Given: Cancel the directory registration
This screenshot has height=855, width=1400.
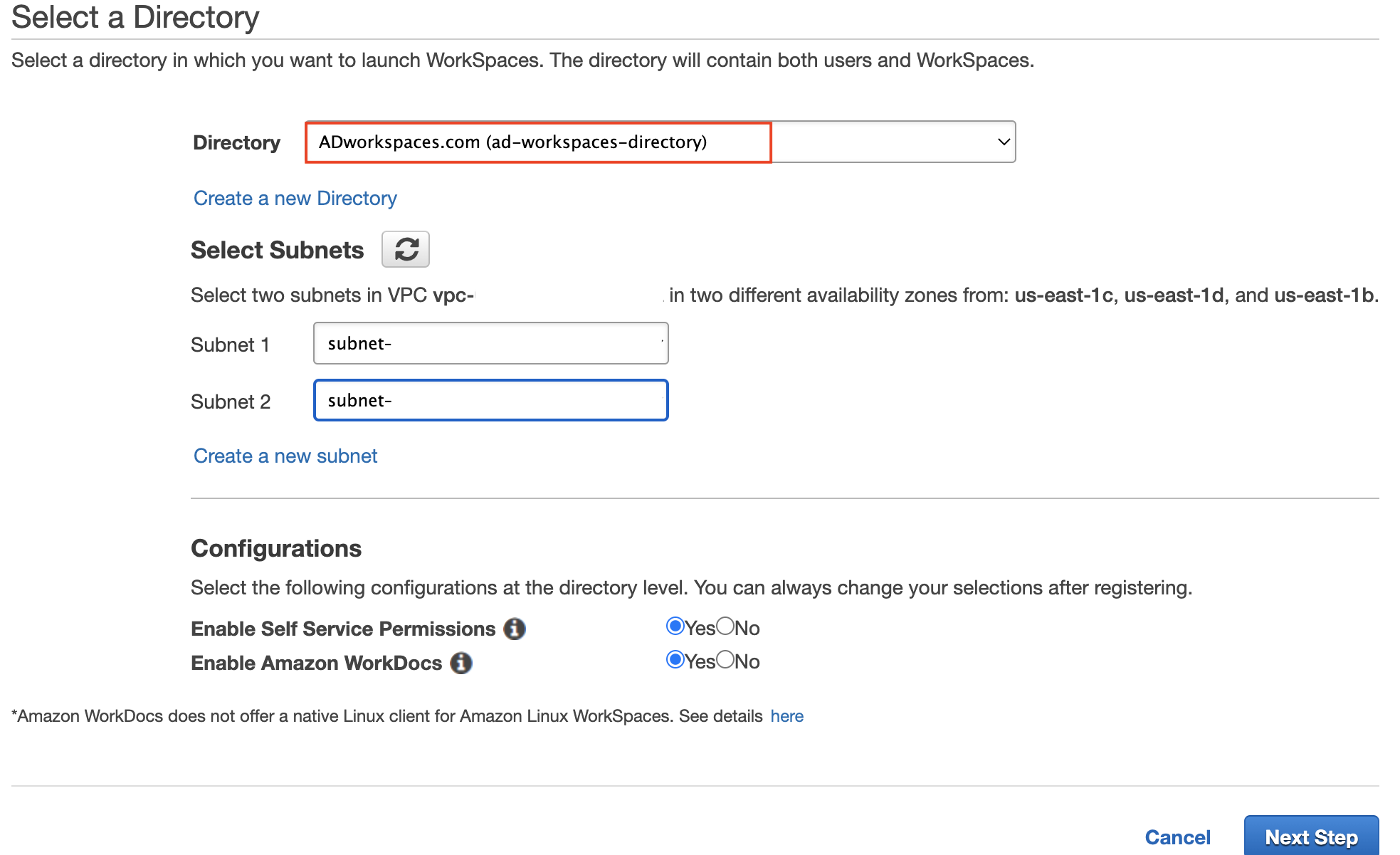Looking at the screenshot, I should click(1177, 837).
